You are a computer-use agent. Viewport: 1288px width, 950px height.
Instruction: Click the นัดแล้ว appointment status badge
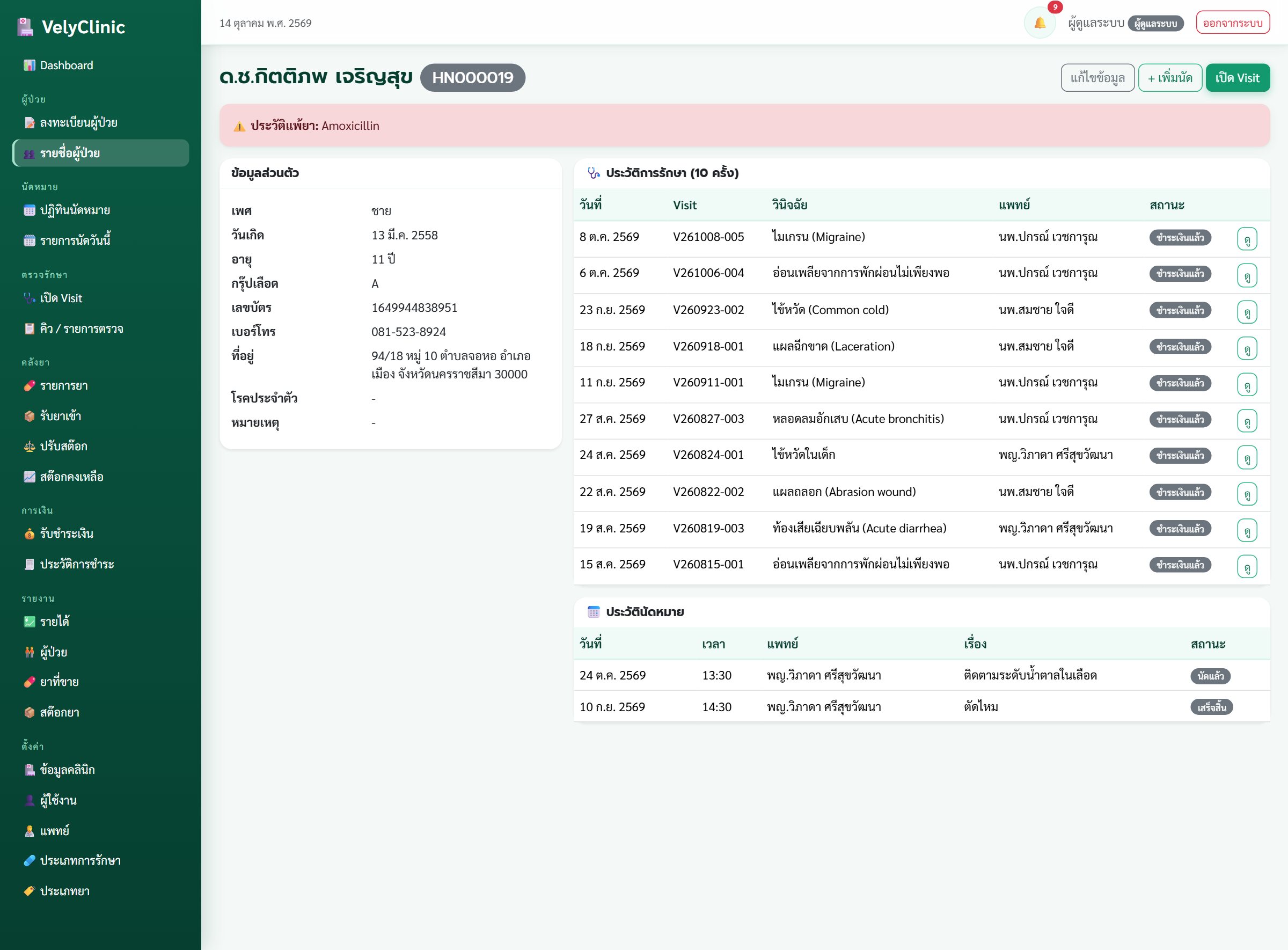(x=1210, y=676)
